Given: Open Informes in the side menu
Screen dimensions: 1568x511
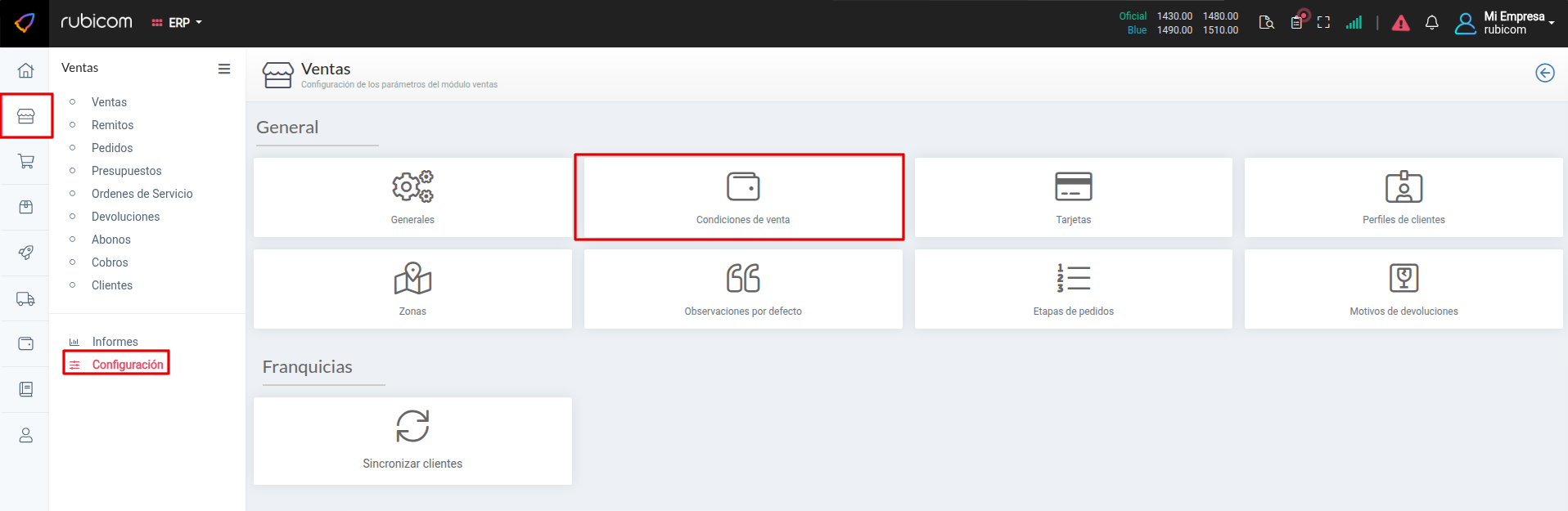Looking at the screenshot, I should [115, 342].
